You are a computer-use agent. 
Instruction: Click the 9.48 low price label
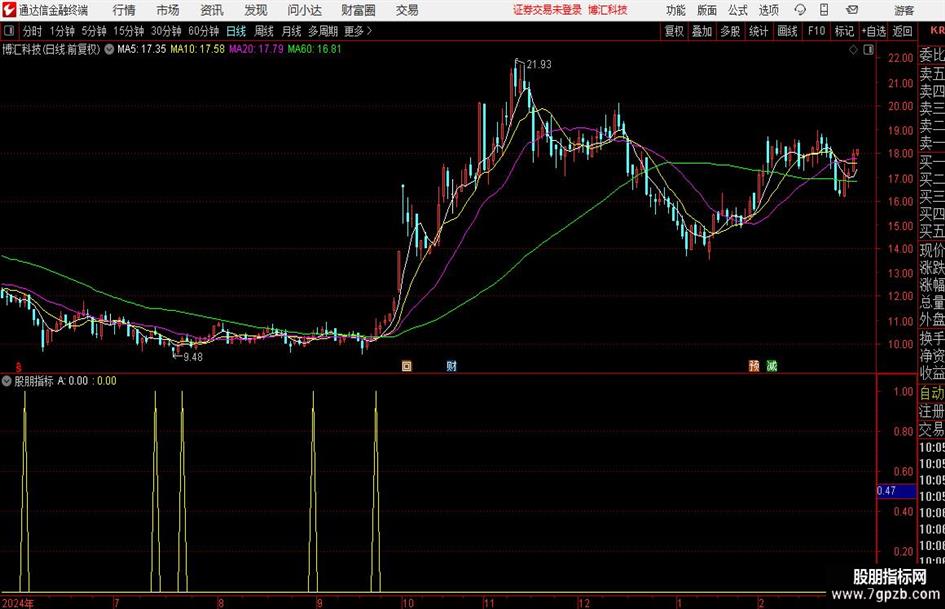193,357
